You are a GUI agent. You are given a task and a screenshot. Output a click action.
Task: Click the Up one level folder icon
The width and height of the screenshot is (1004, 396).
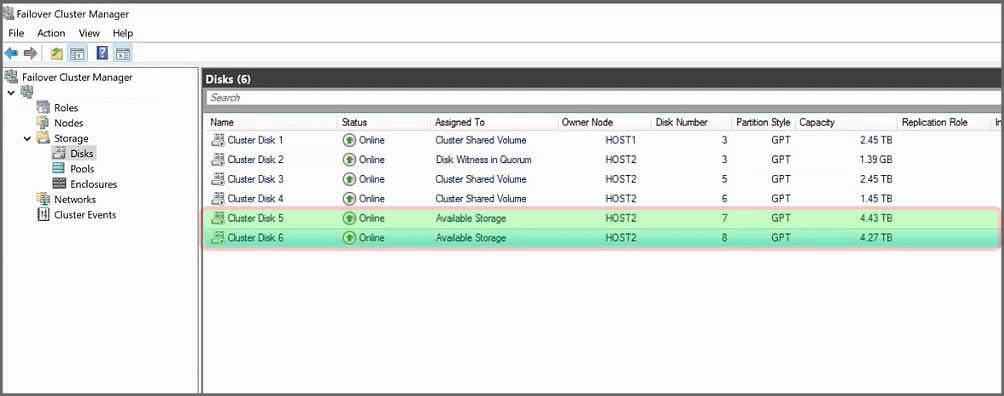[x=57, y=53]
